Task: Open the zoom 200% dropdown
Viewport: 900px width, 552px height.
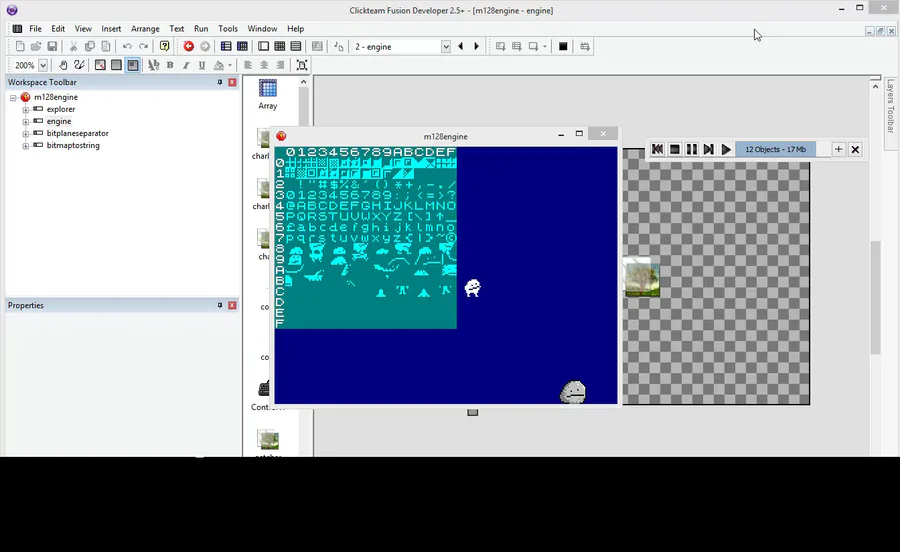Action: click(43, 65)
